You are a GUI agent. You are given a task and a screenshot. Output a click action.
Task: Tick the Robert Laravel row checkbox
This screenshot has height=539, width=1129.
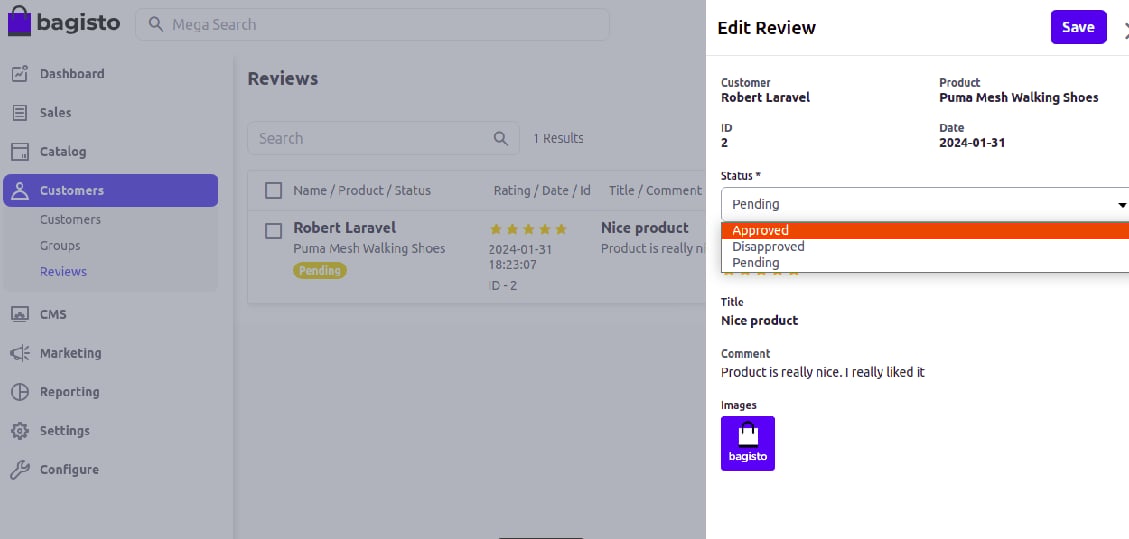point(274,231)
